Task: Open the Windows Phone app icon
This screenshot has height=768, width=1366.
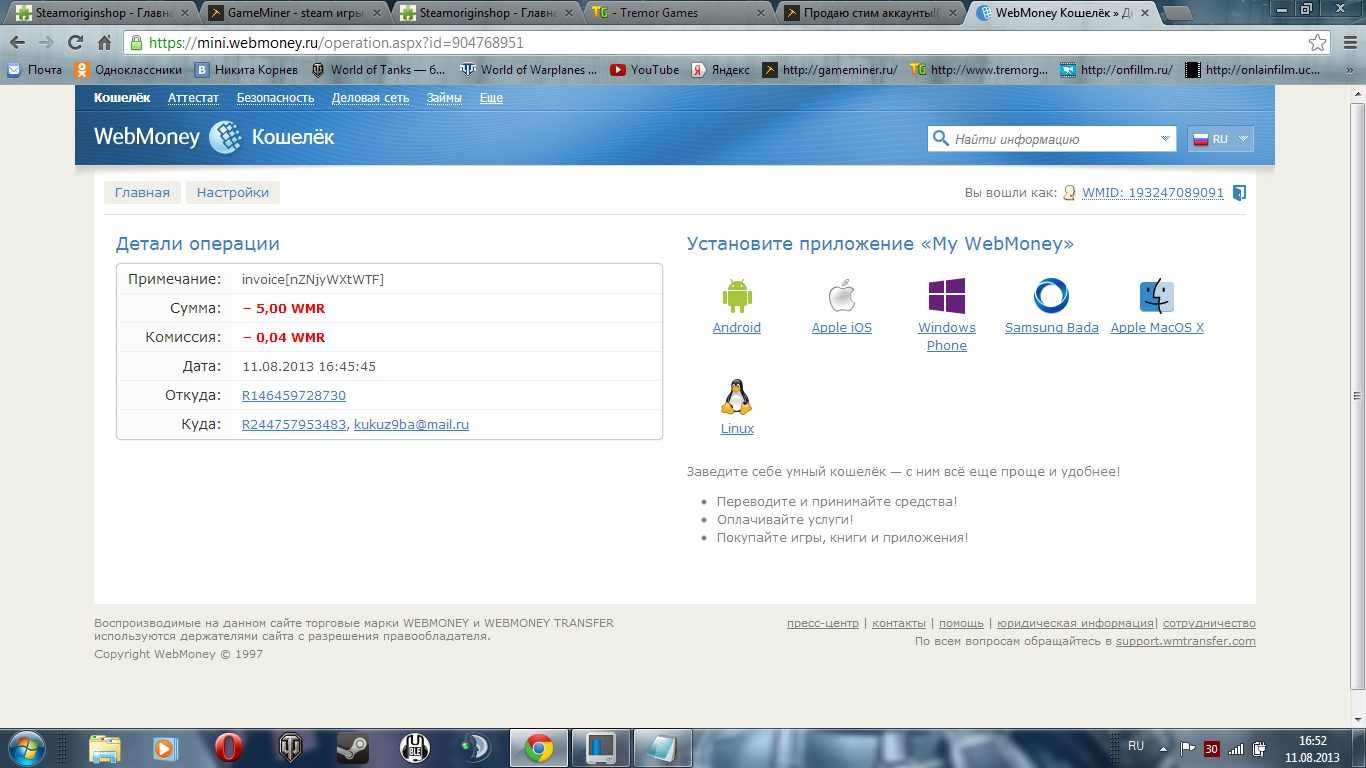Action: tap(946, 297)
